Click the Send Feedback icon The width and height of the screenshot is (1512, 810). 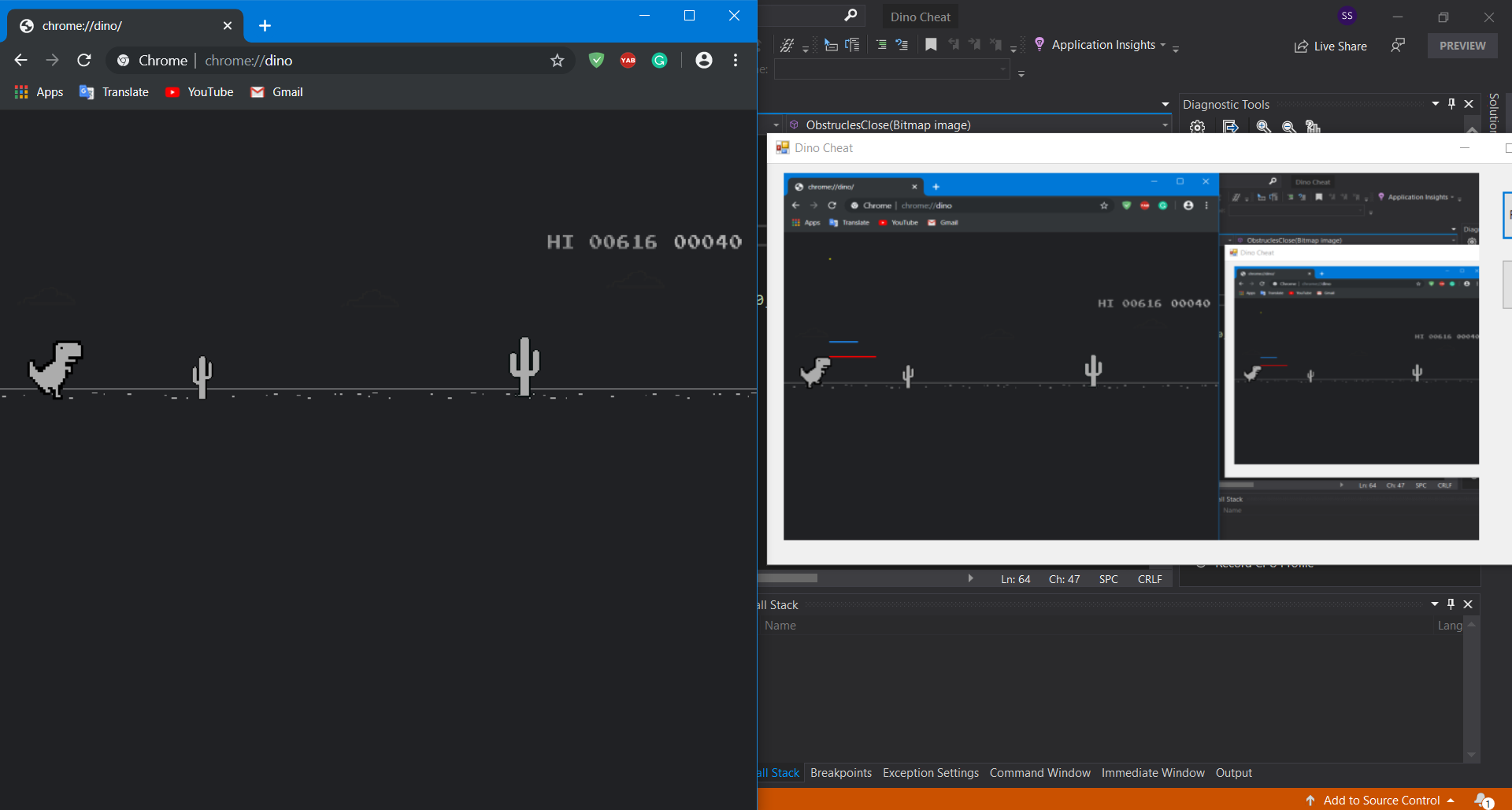coord(1398,46)
